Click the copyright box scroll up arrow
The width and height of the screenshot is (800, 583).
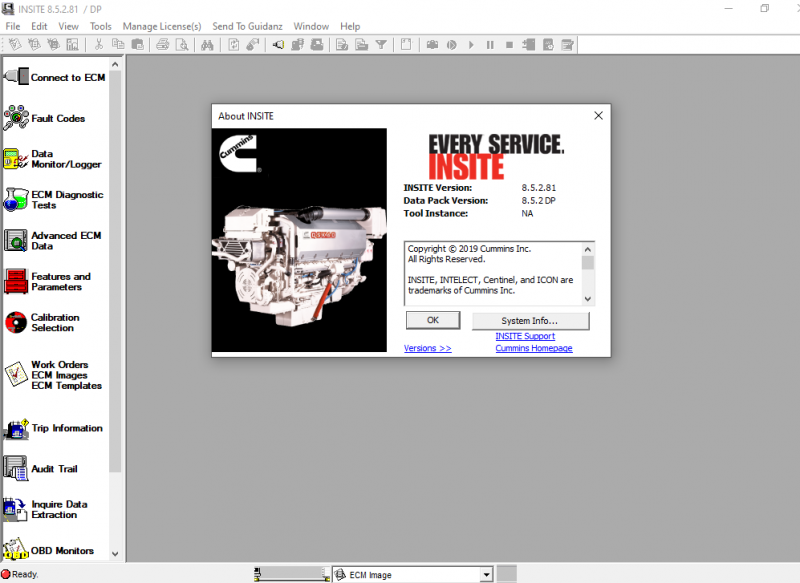[x=588, y=249]
